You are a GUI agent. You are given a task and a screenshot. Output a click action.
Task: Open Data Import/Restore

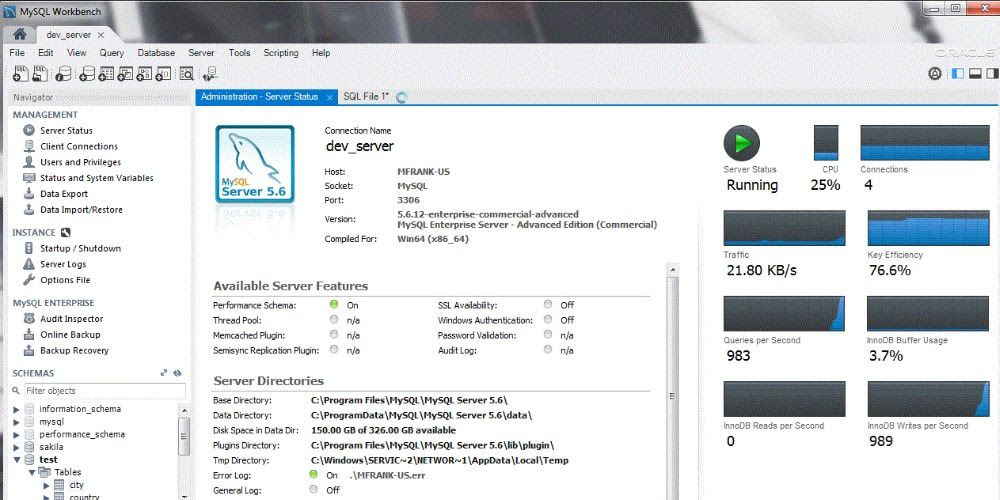click(x=81, y=210)
